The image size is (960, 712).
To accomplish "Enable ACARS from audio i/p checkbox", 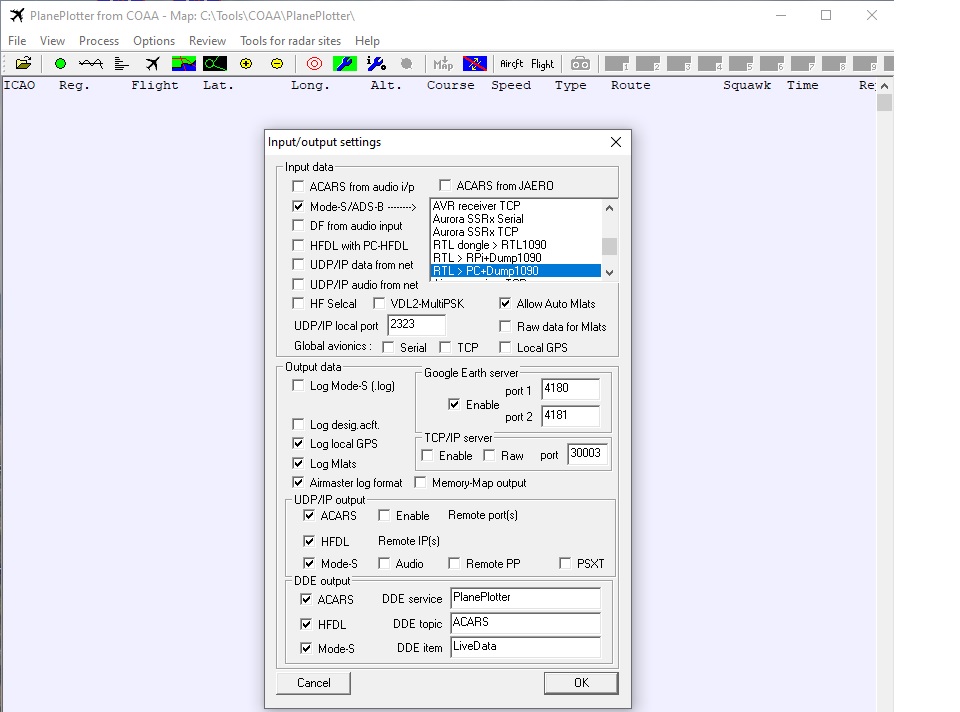I will pos(298,186).
